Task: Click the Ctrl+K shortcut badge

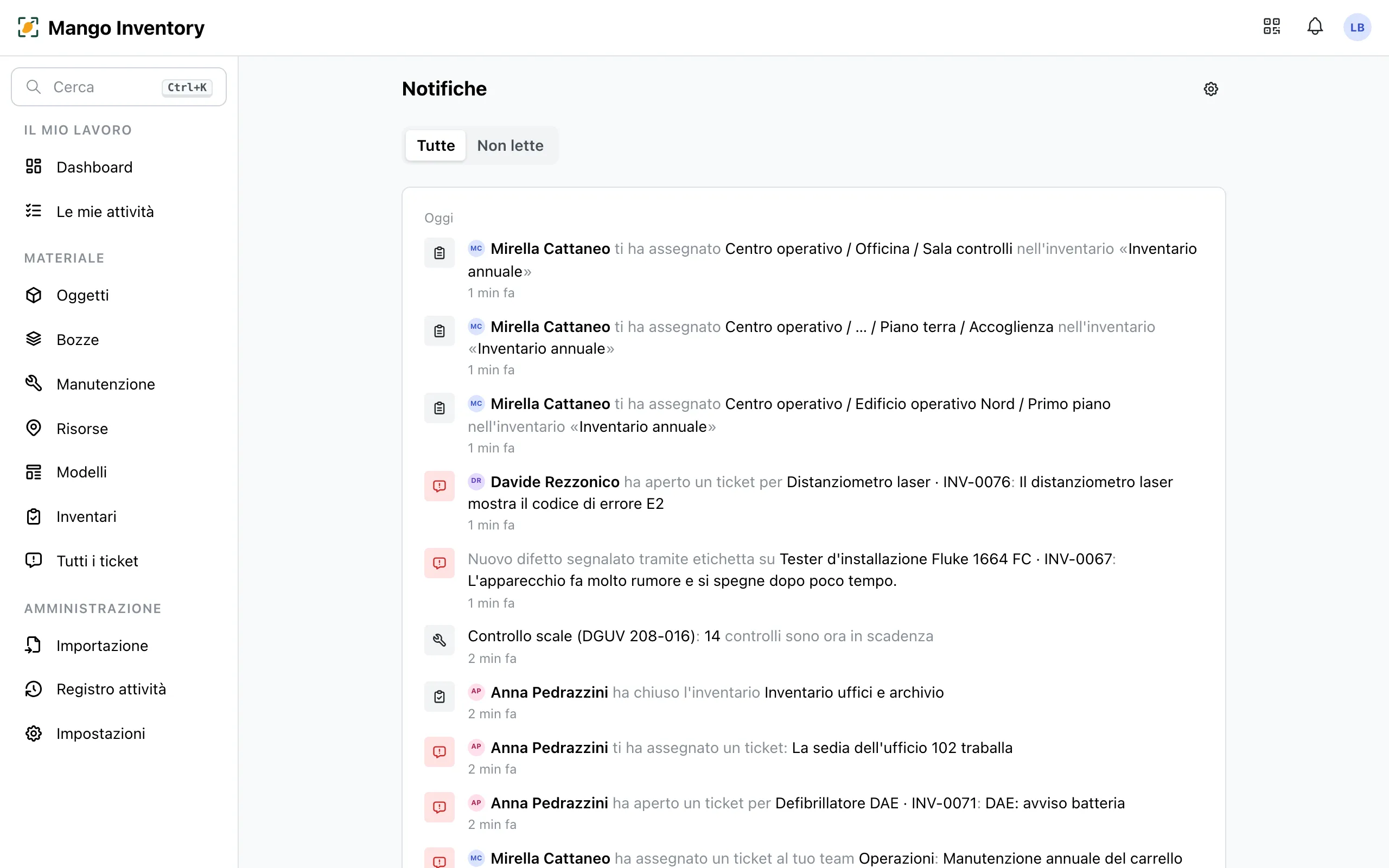Action: click(x=187, y=87)
